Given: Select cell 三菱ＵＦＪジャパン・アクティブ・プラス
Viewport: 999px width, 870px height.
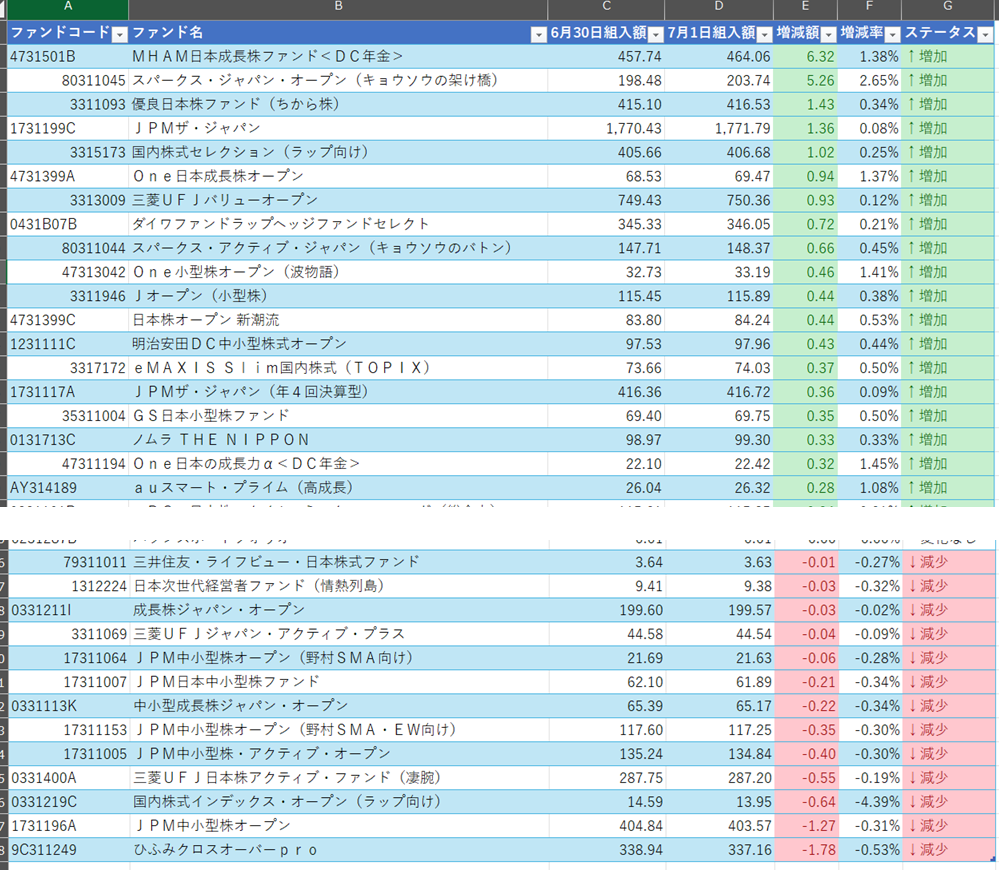Looking at the screenshot, I should pos(340,634).
